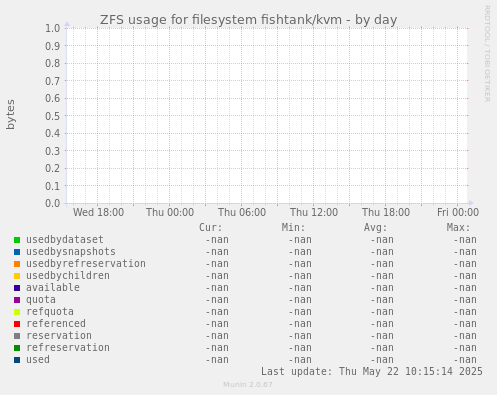Click the Munin 2.0.67 footer text
This screenshot has height=395, width=497.
[248, 385]
